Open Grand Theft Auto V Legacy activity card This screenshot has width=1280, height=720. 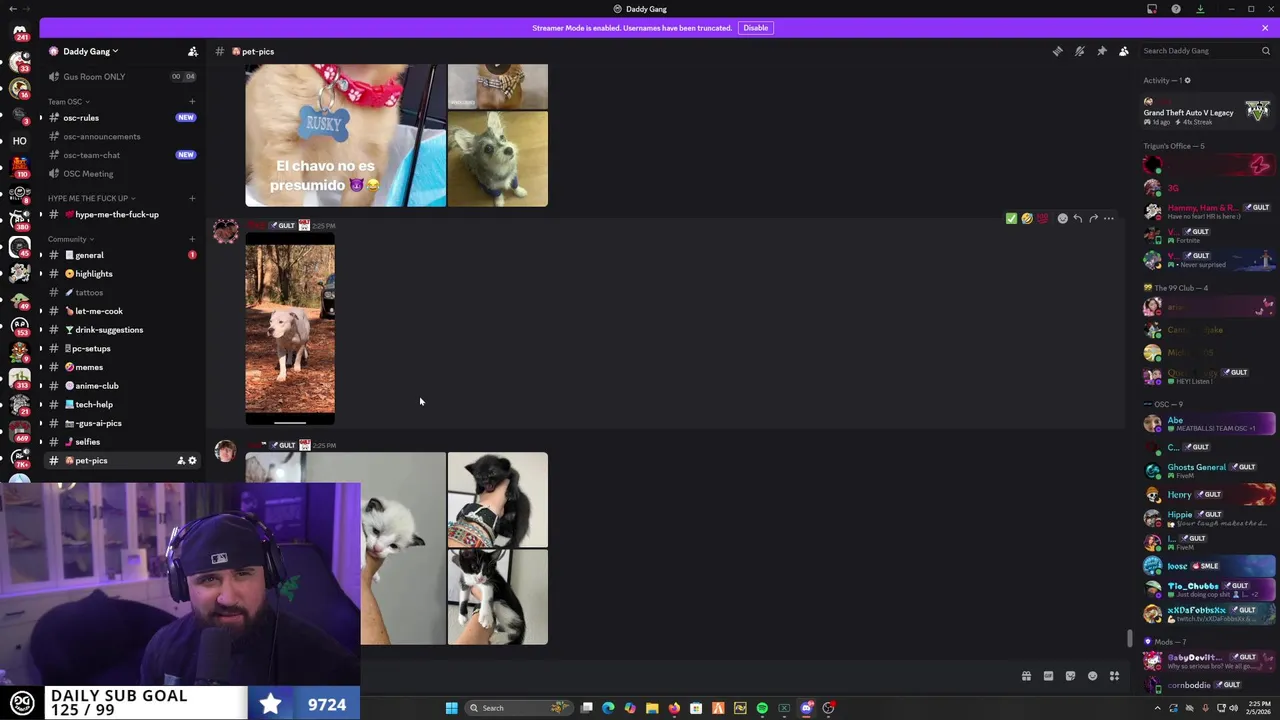coord(1208,111)
